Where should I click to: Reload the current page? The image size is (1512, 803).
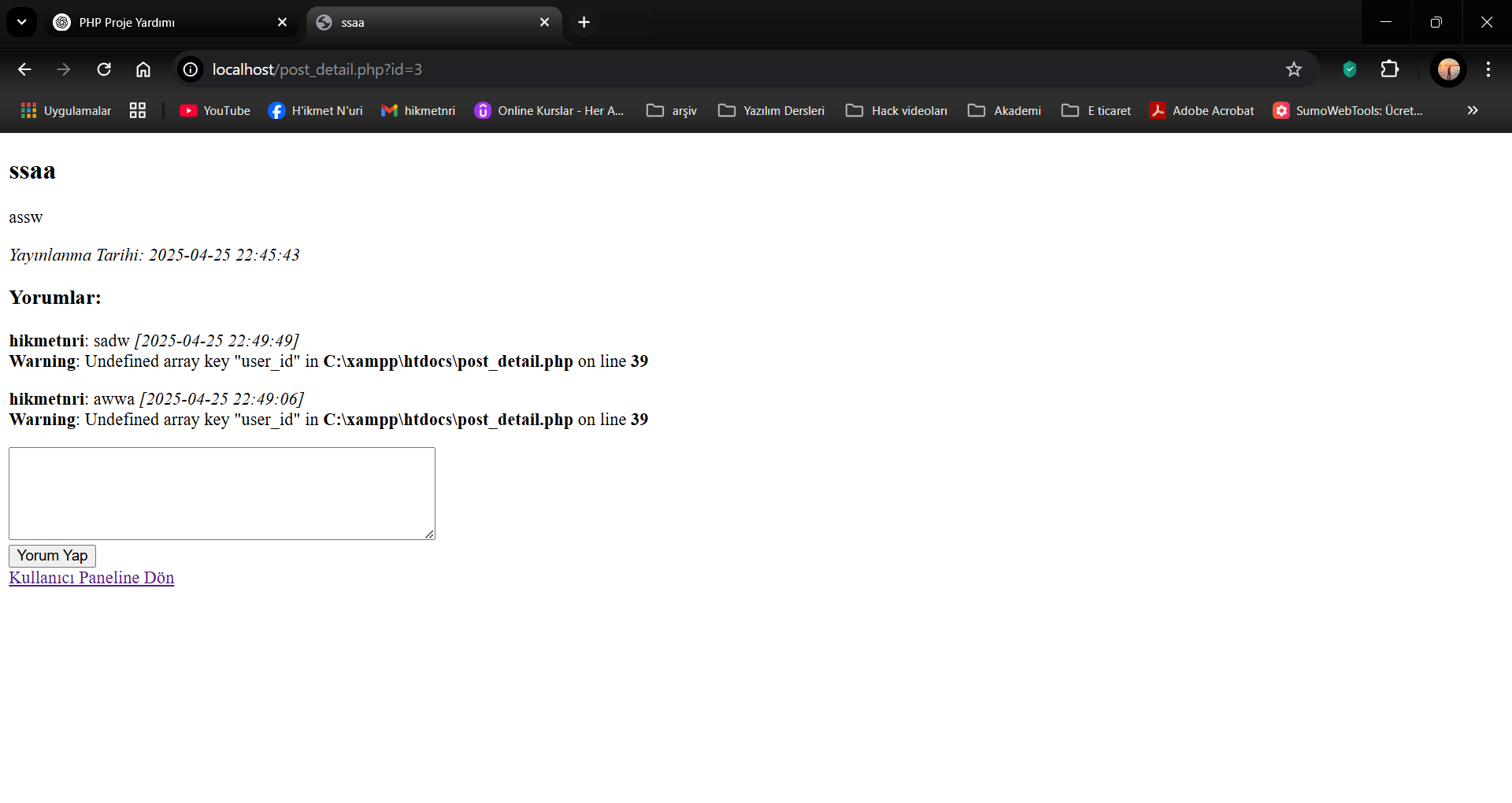point(104,69)
